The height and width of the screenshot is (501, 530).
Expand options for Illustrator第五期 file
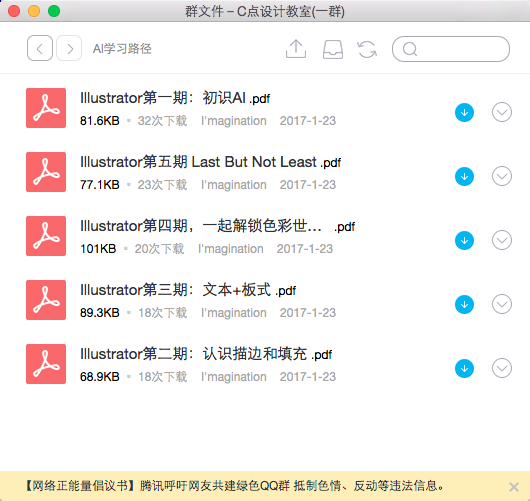point(502,176)
